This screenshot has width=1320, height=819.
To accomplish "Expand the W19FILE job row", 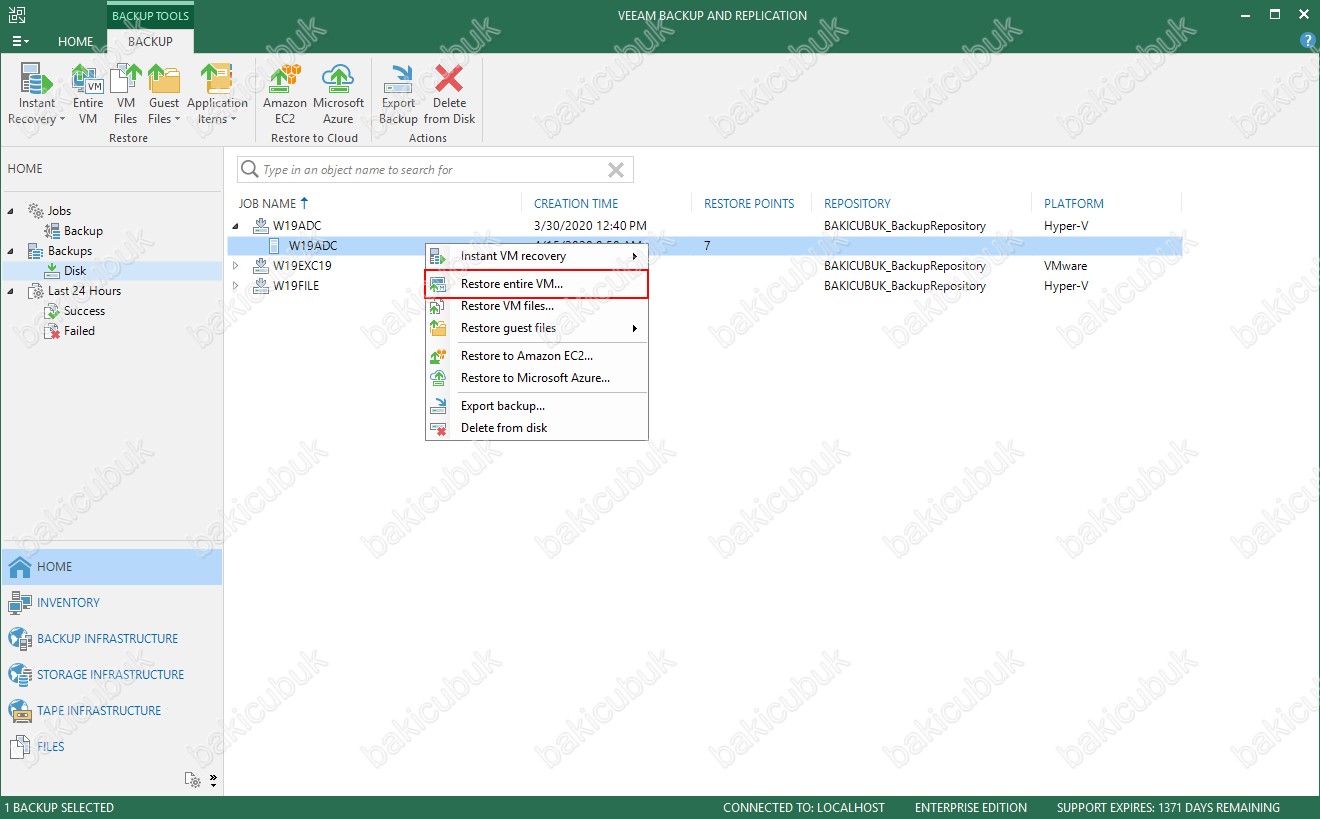I will [237, 286].
